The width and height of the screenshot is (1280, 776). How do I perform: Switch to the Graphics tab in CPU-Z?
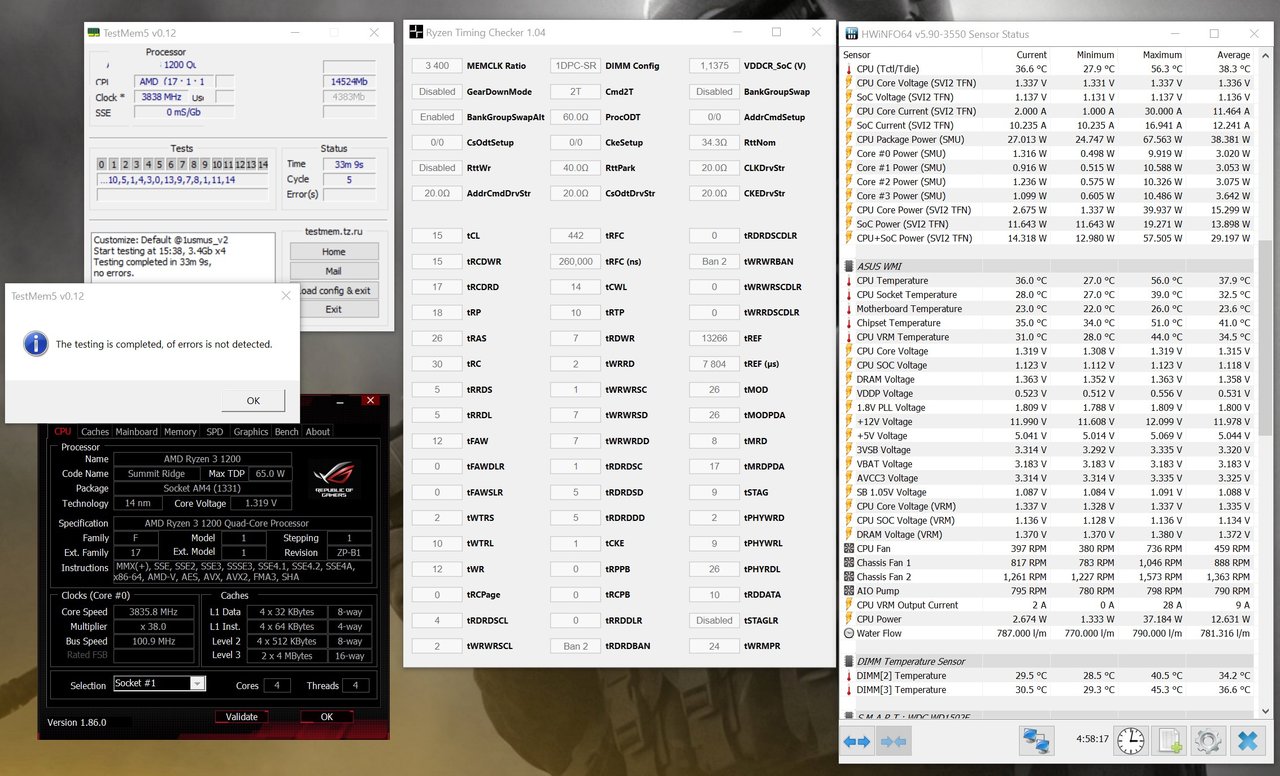[250, 432]
